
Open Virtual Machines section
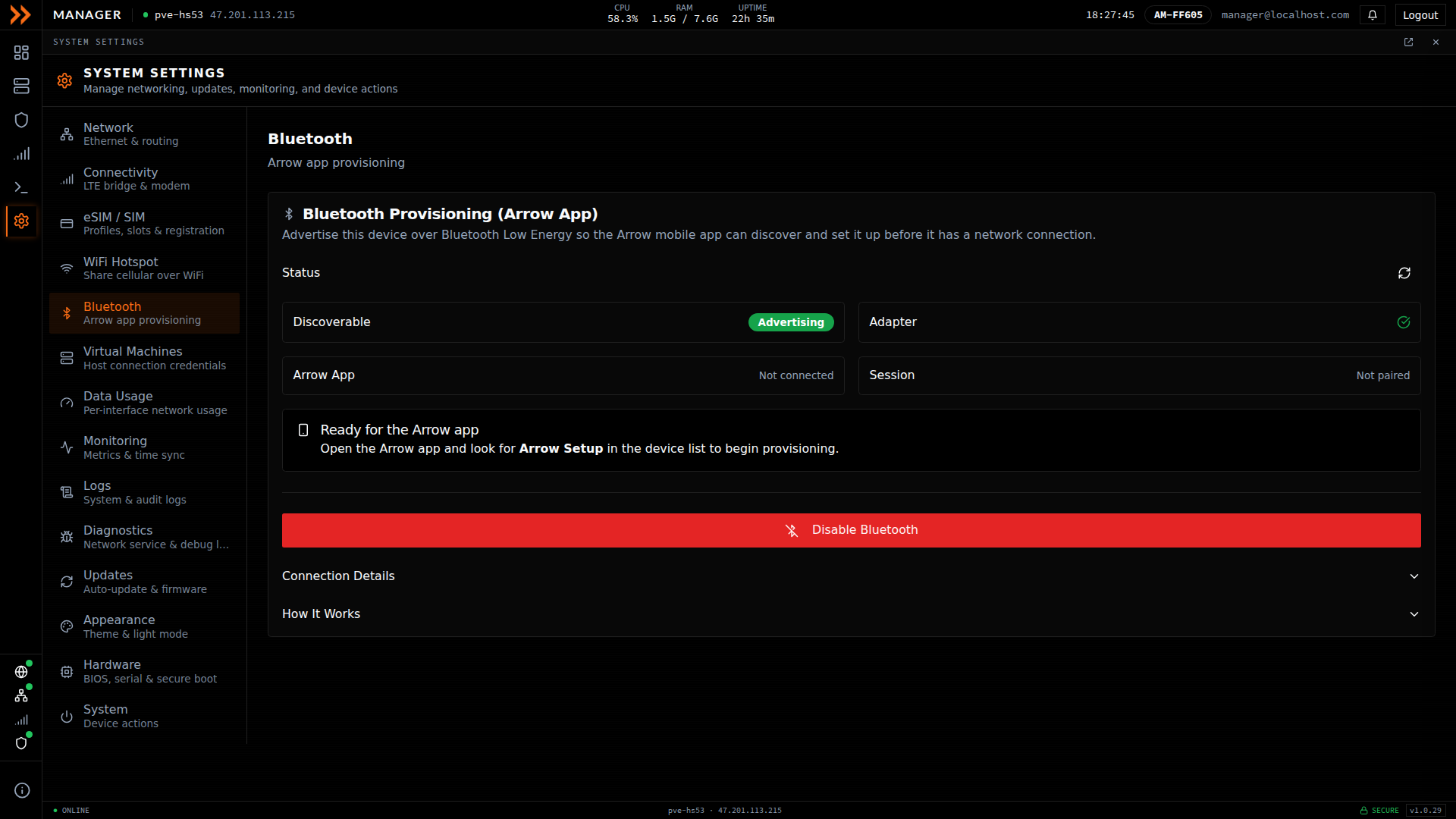click(144, 358)
